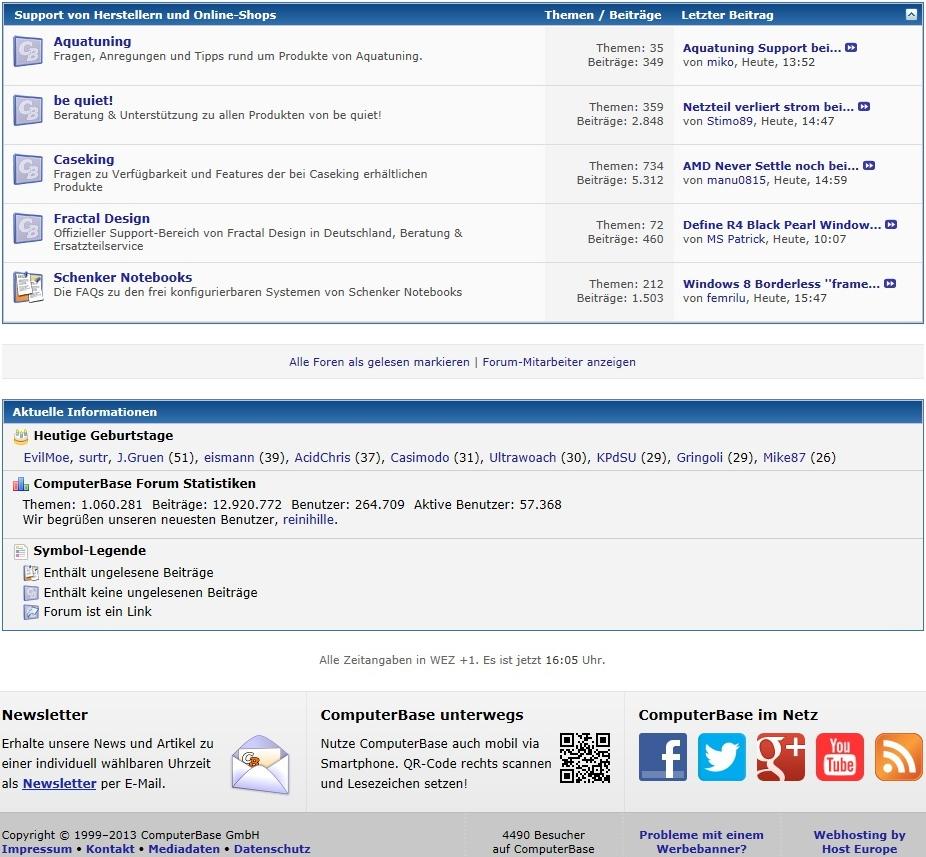Image resolution: width=926 pixels, height=857 pixels.
Task: Open the Impressum page
Action: (x=37, y=849)
